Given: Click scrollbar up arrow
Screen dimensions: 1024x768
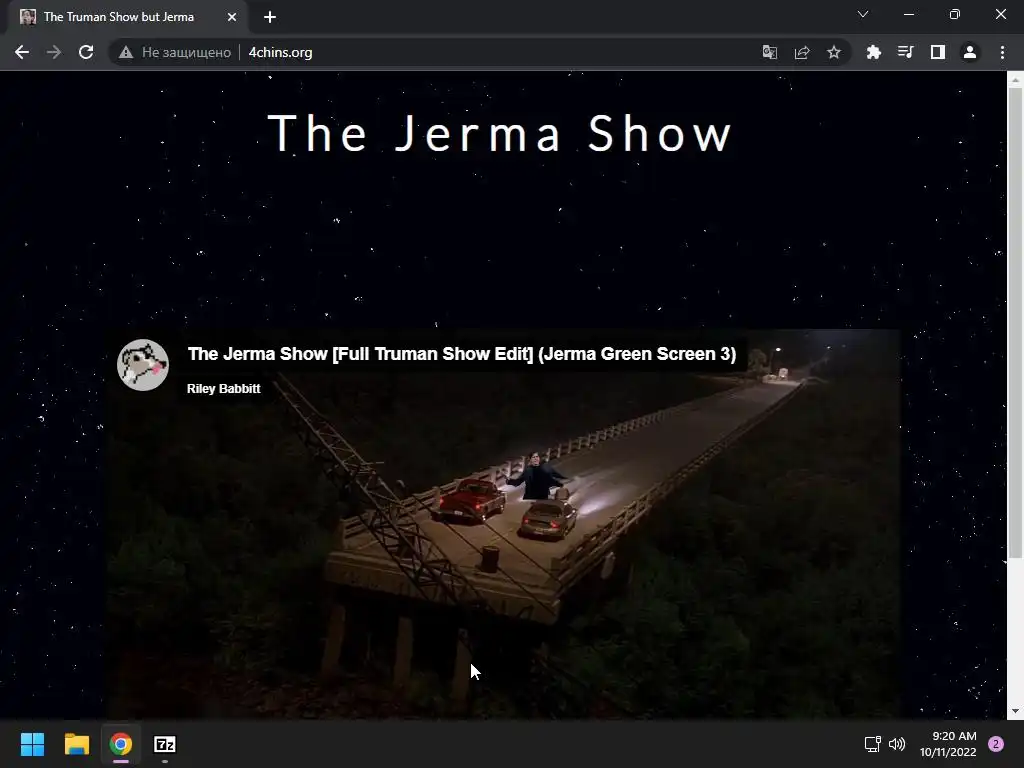Looking at the screenshot, I should (1015, 80).
